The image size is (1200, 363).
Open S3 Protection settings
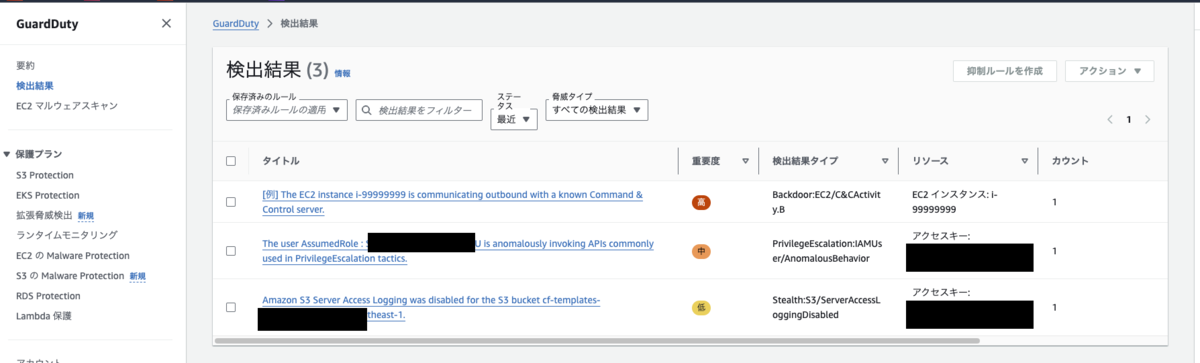coord(45,175)
